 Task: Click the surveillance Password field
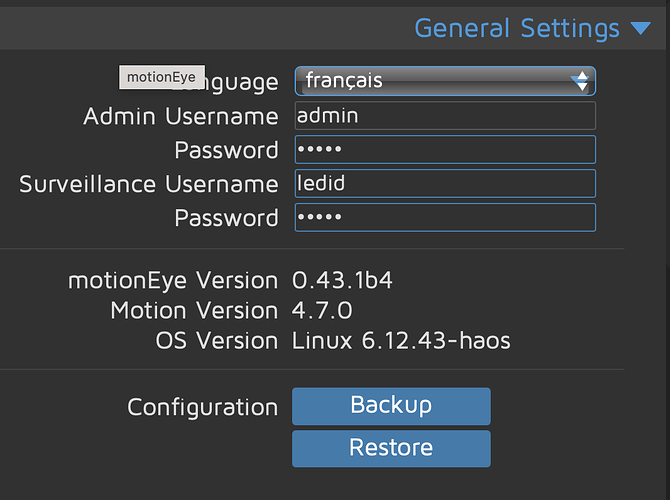[x=445, y=218]
